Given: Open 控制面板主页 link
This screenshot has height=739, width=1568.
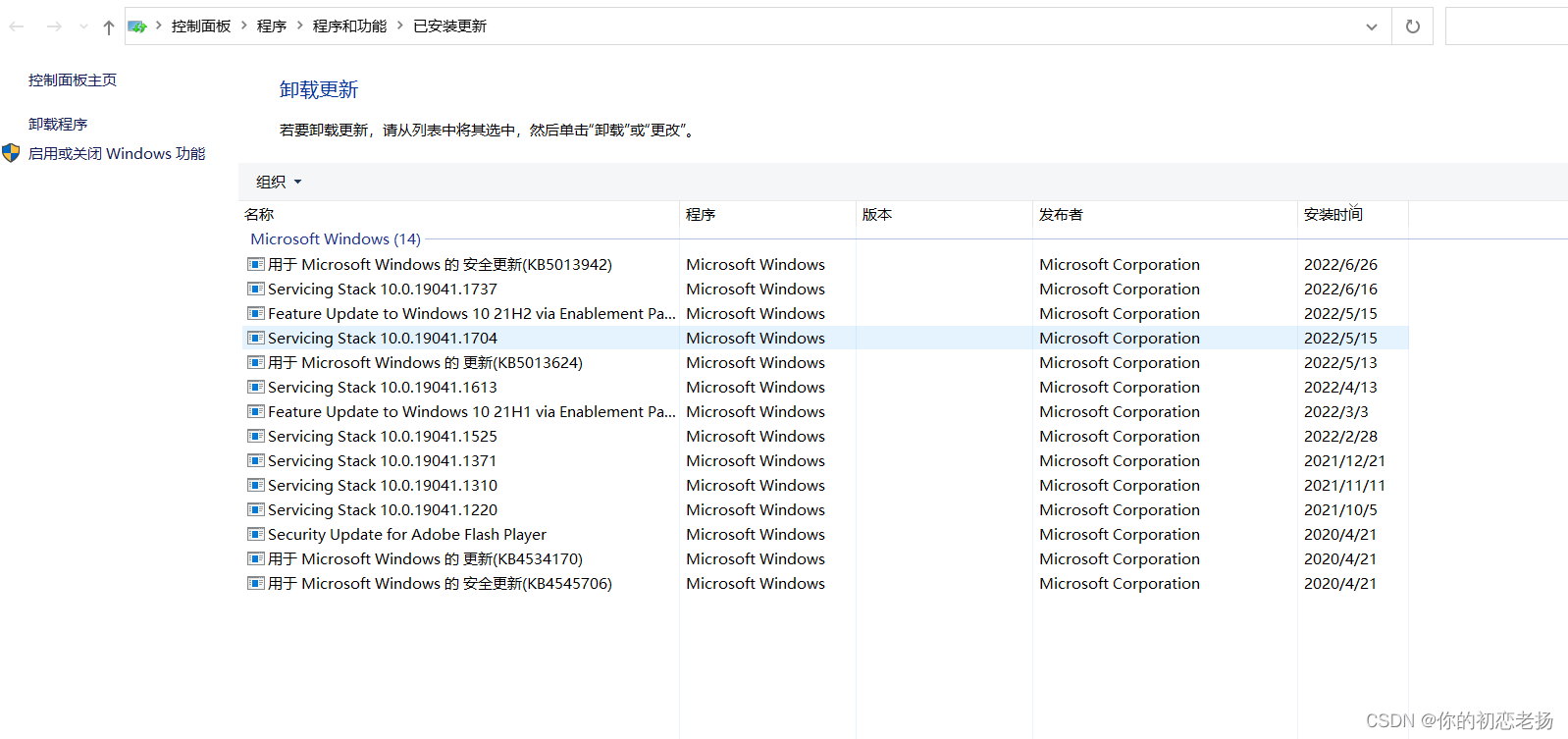Looking at the screenshot, I should (x=73, y=80).
